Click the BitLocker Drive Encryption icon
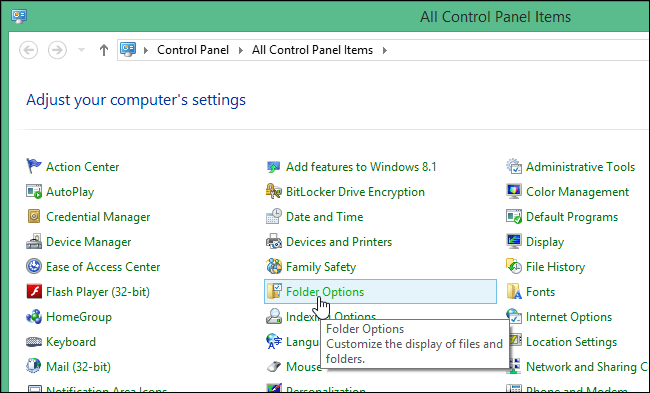This screenshot has width=650, height=393. coord(274,192)
